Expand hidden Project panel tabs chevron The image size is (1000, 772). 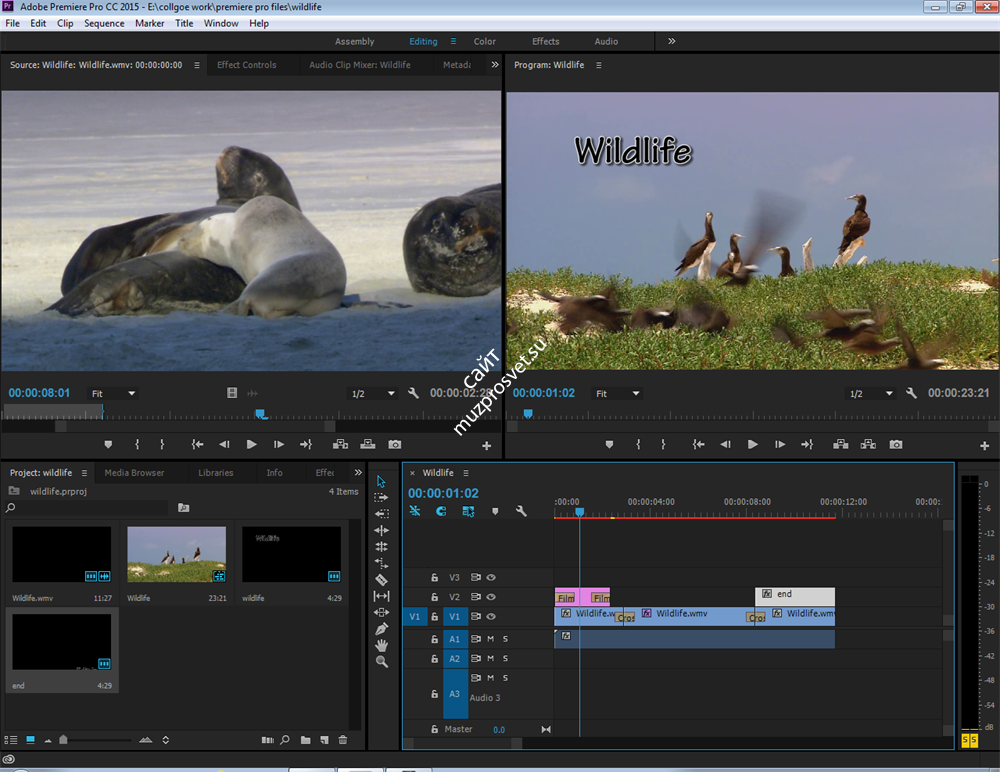point(358,472)
